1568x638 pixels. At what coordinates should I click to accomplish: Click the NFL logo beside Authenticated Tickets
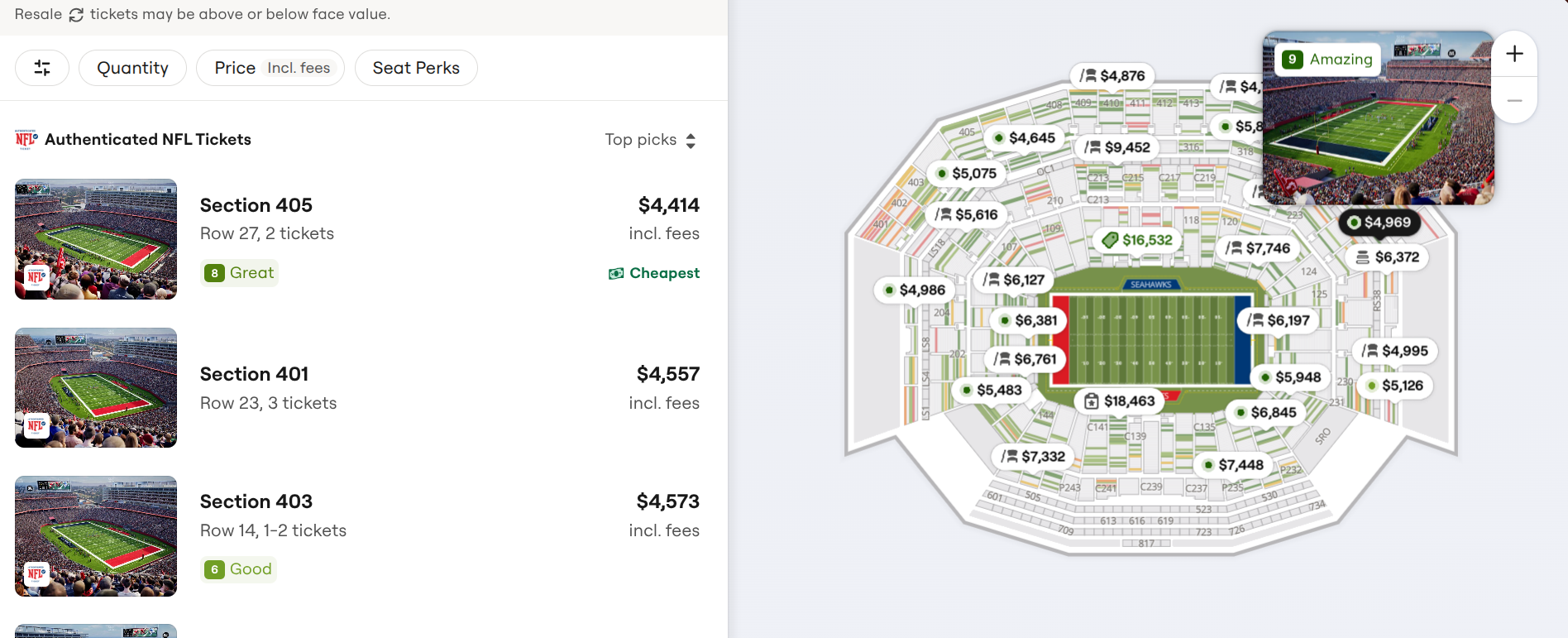26,139
